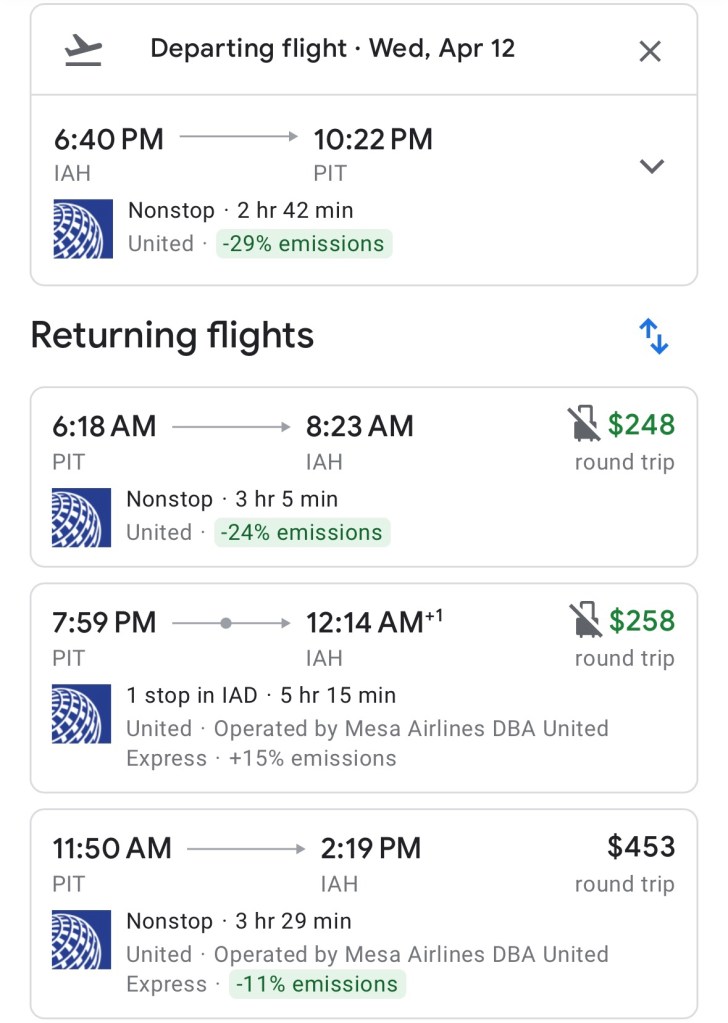This screenshot has height=1023, width=728.
Task: Click no-carry-on bag icon beside $248
Action: (x=582, y=425)
